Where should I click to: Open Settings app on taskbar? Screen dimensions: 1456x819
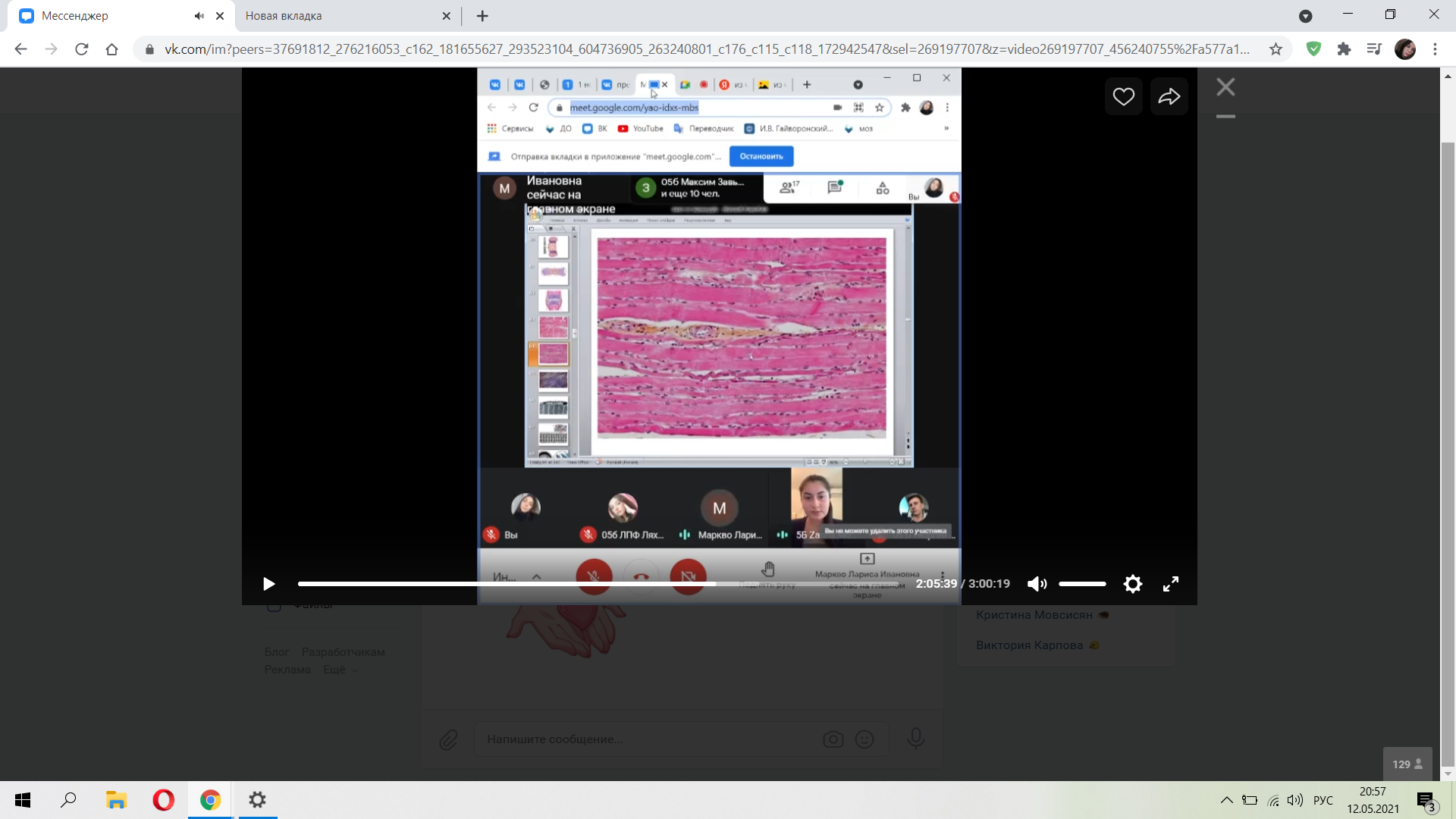click(x=257, y=800)
